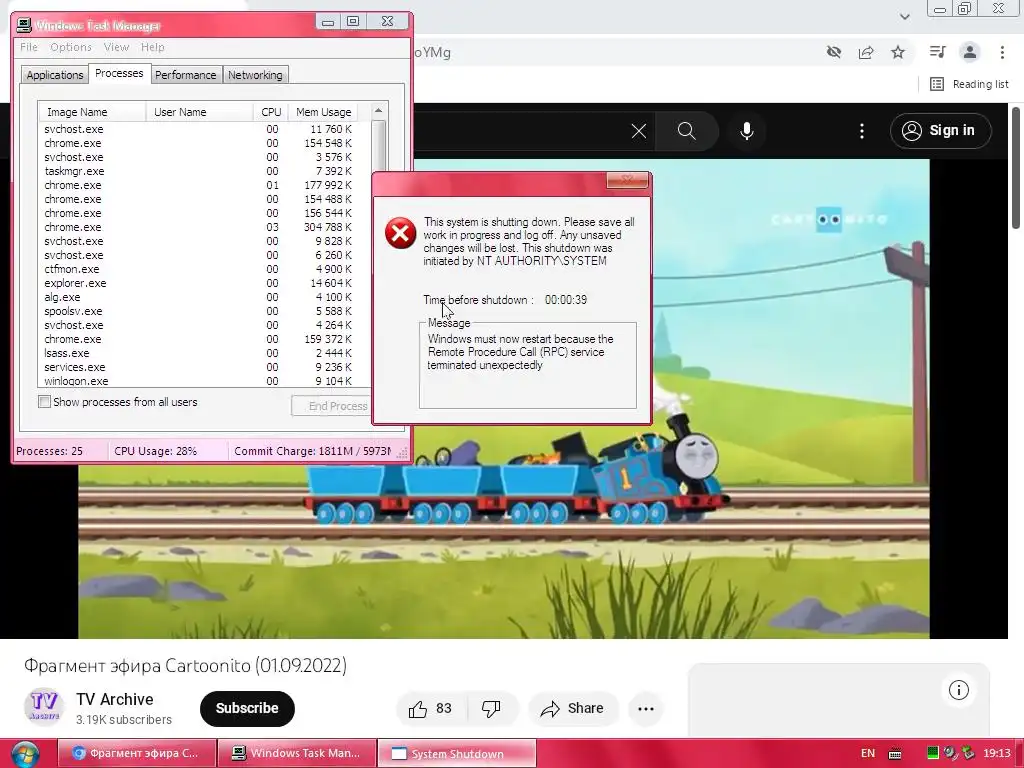Close the System Shutdown dialog
The height and width of the screenshot is (768, 1024).
(x=627, y=180)
